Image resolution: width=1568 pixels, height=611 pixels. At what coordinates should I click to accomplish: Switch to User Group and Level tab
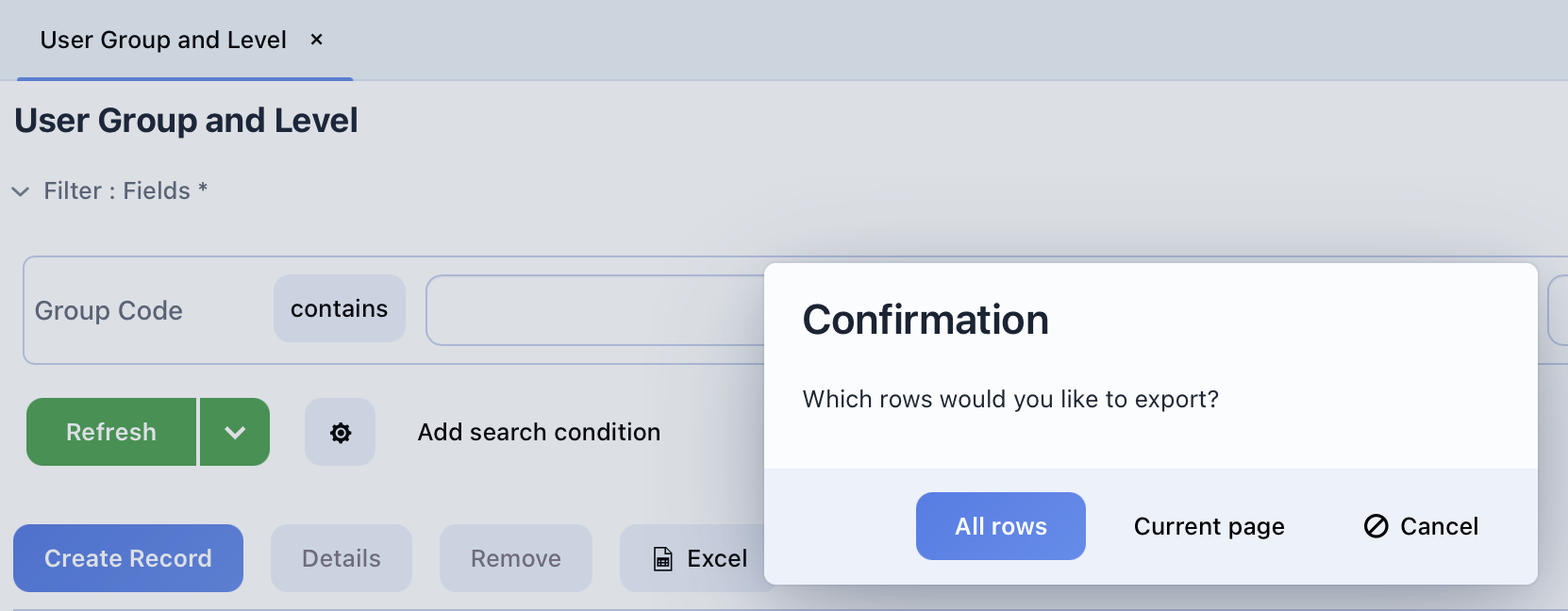(x=162, y=40)
